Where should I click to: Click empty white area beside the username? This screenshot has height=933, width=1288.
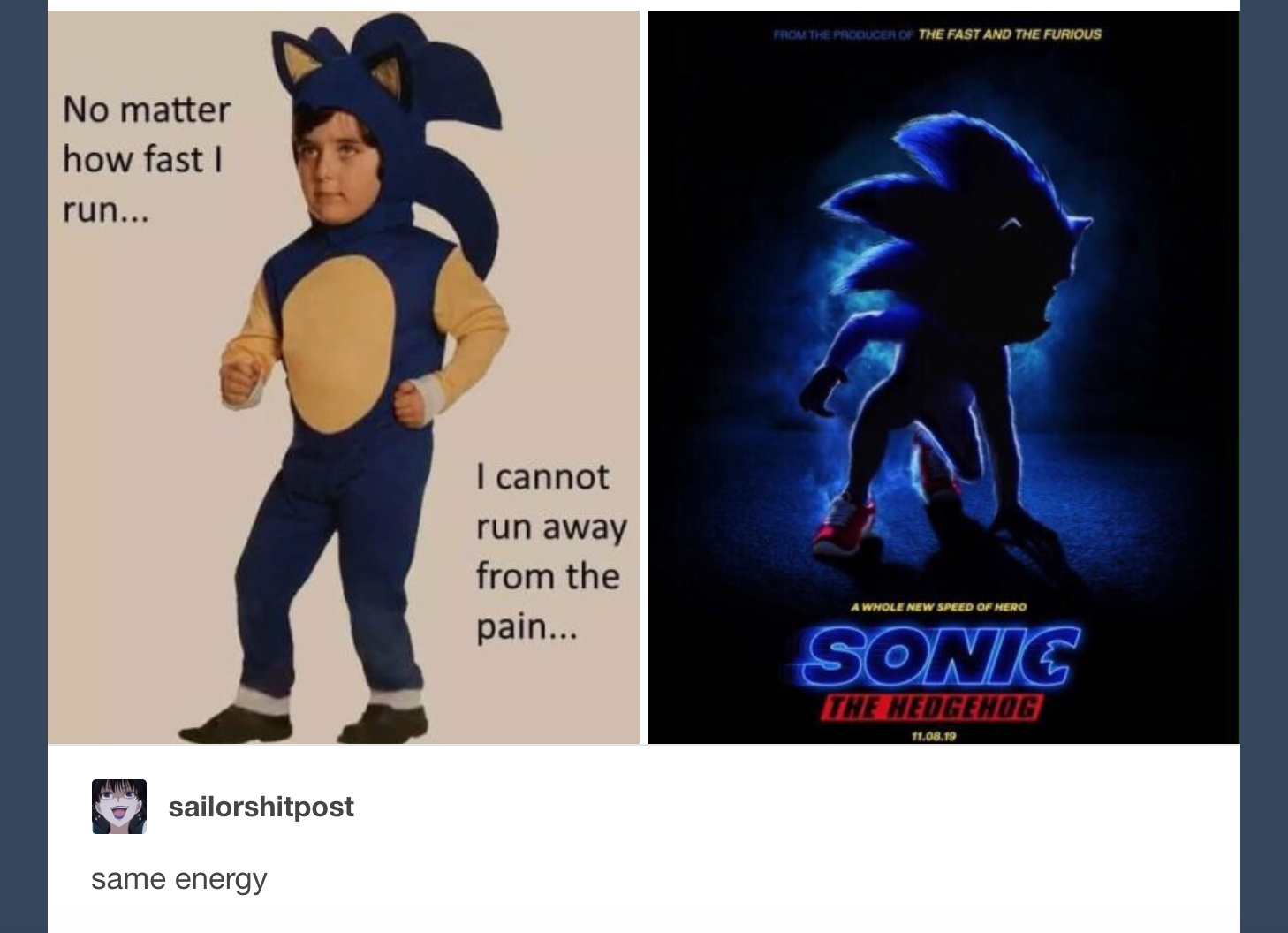[x=777, y=807]
